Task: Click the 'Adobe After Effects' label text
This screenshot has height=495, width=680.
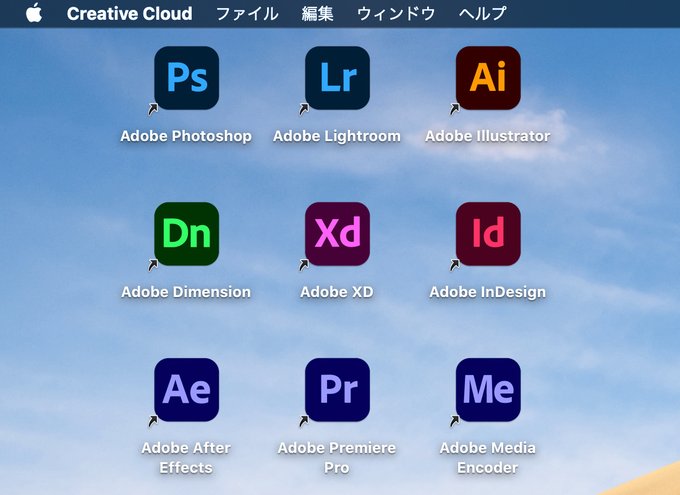Action: tap(186, 458)
